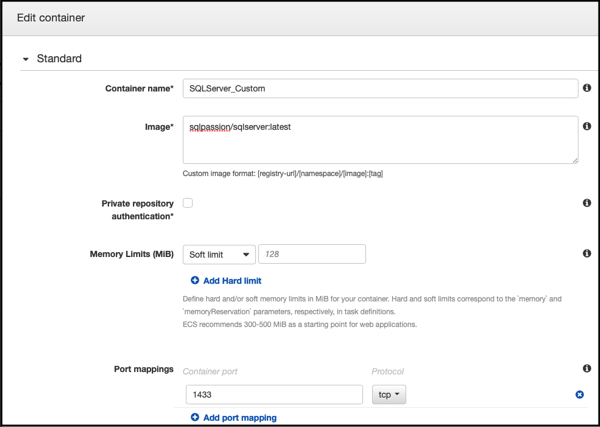Open info icon for Port mappings
This screenshot has height=427, width=600.
(x=586, y=369)
